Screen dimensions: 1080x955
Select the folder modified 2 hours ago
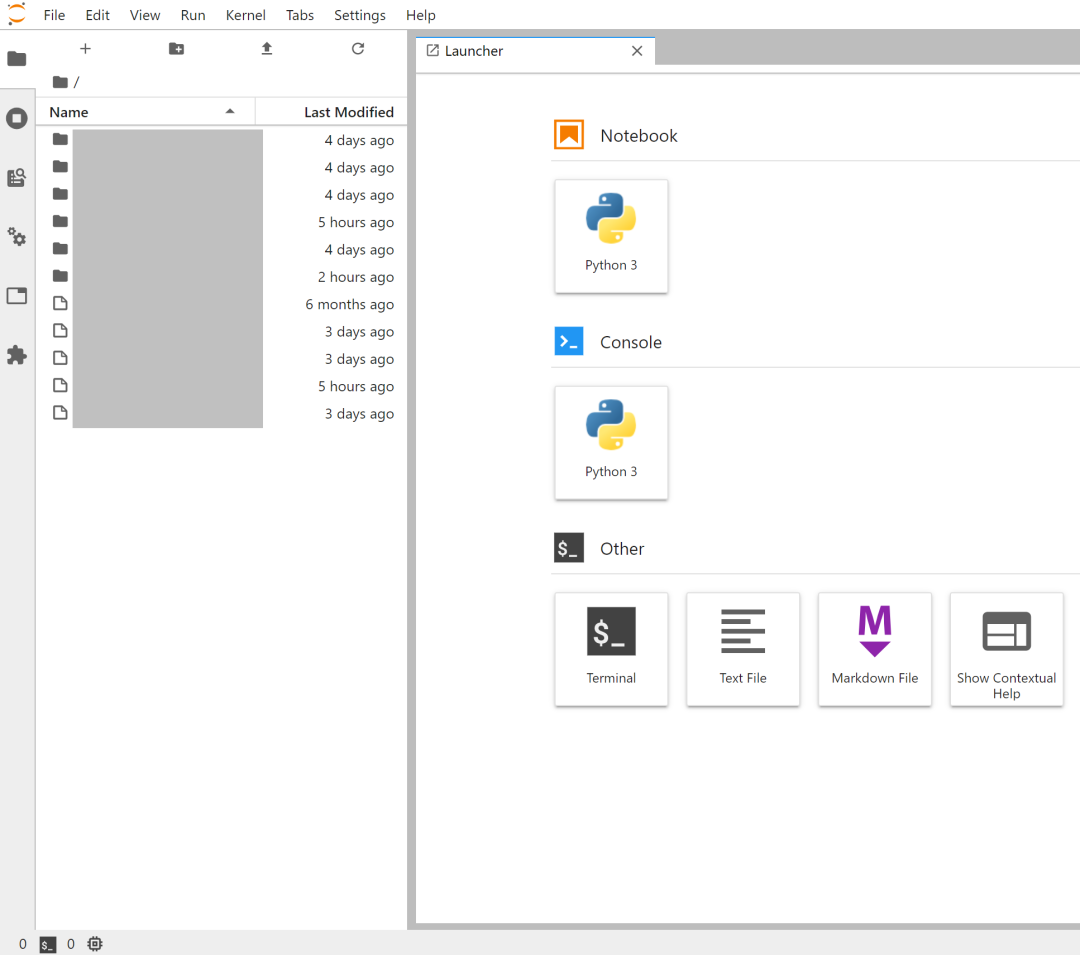221,277
